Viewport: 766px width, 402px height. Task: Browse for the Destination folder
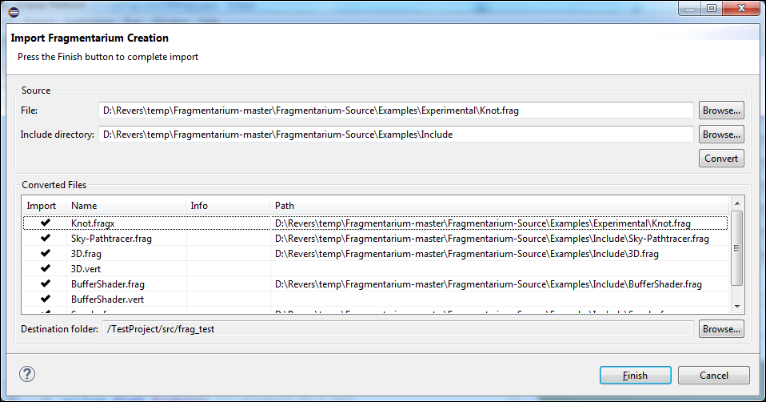click(721, 328)
